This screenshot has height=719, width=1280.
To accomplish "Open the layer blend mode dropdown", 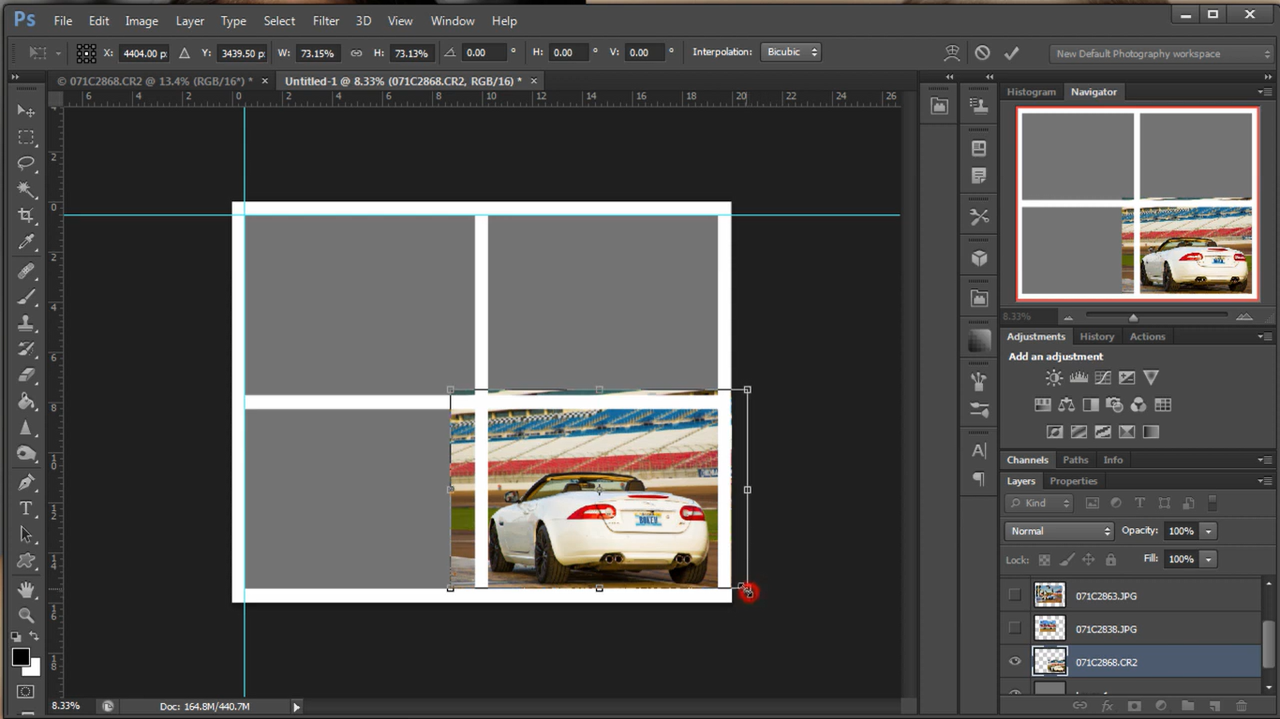I will (x=1057, y=530).
